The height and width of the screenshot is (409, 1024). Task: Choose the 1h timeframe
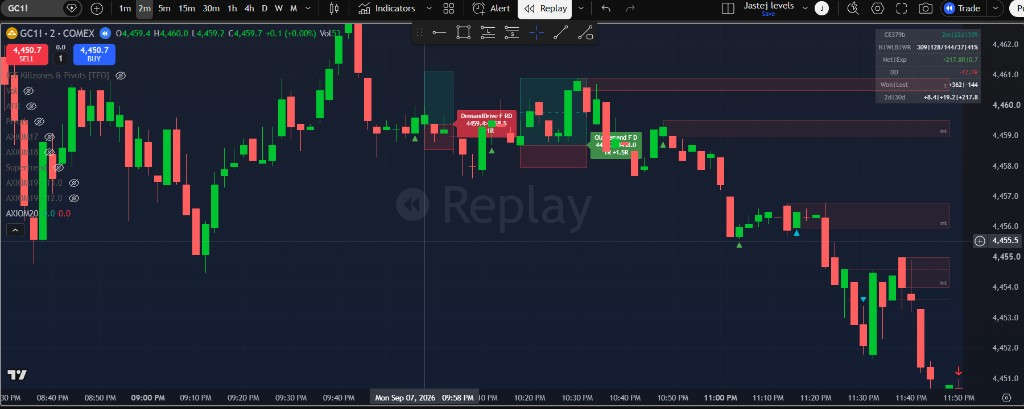pyautogui.click(x=232, y=8)
